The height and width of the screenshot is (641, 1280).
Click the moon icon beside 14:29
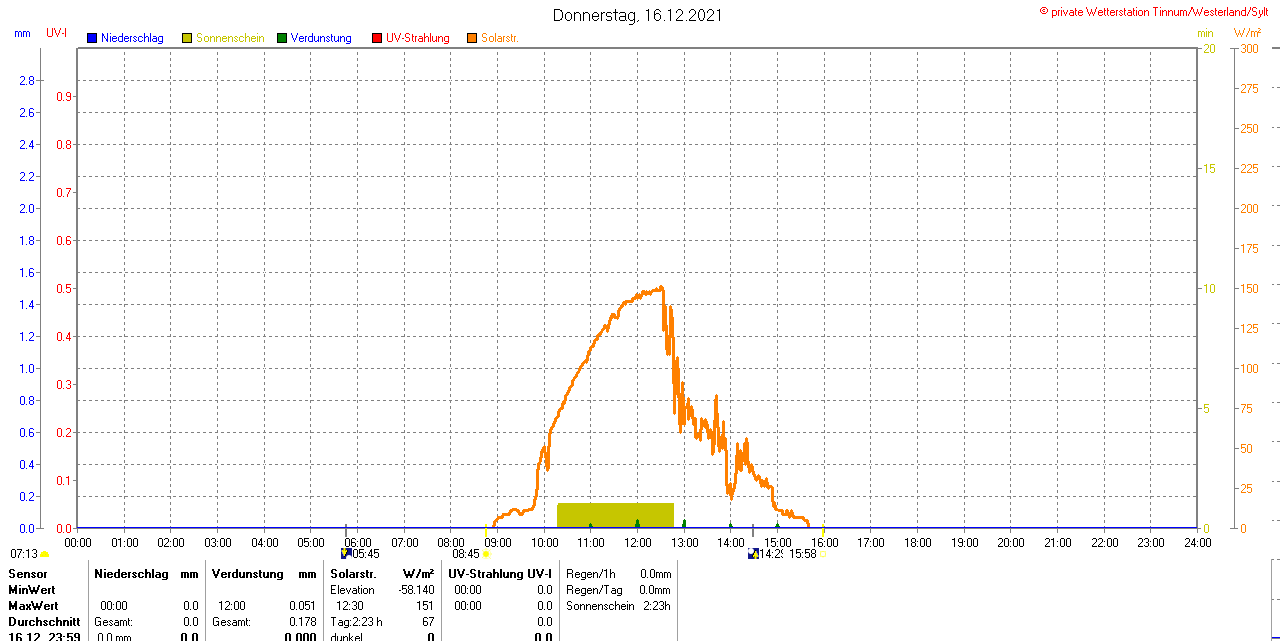coord(753,554)
